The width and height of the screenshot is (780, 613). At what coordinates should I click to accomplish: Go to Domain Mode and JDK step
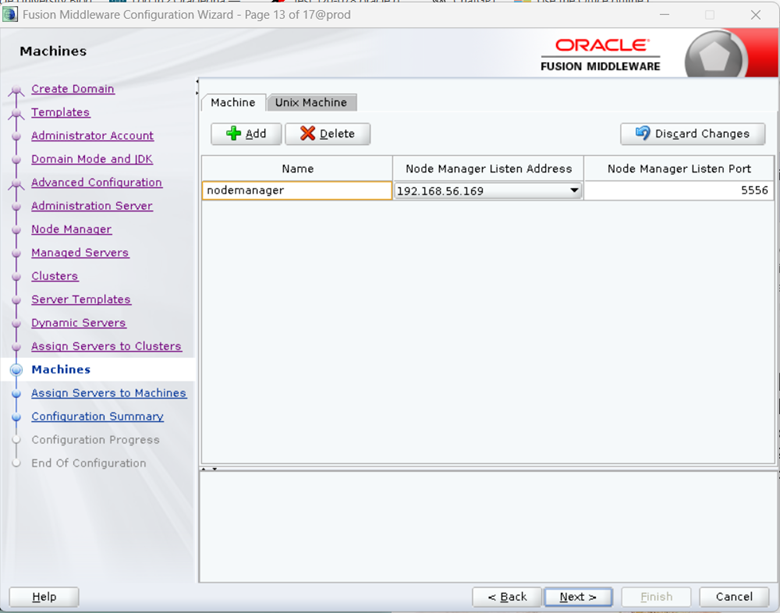coord(92,159)
